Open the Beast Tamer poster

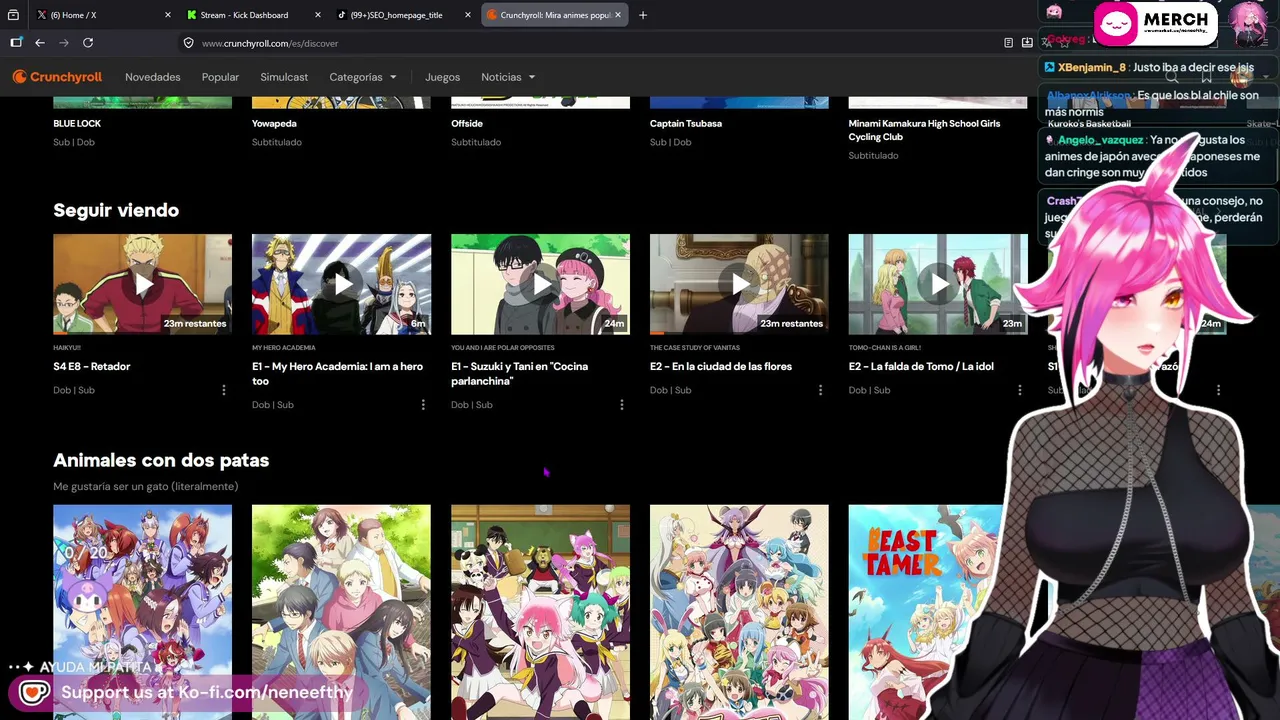(938, 612)
